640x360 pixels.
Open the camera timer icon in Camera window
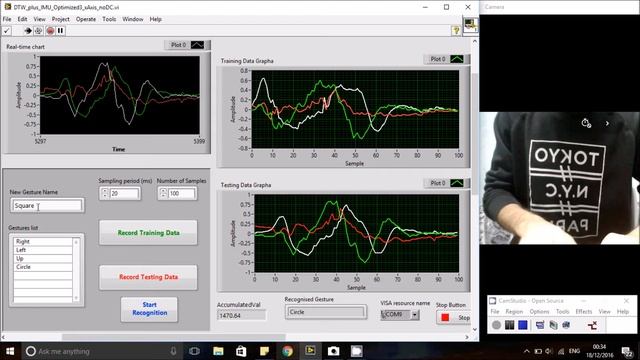pyautogui.click(x=586, y=123)
